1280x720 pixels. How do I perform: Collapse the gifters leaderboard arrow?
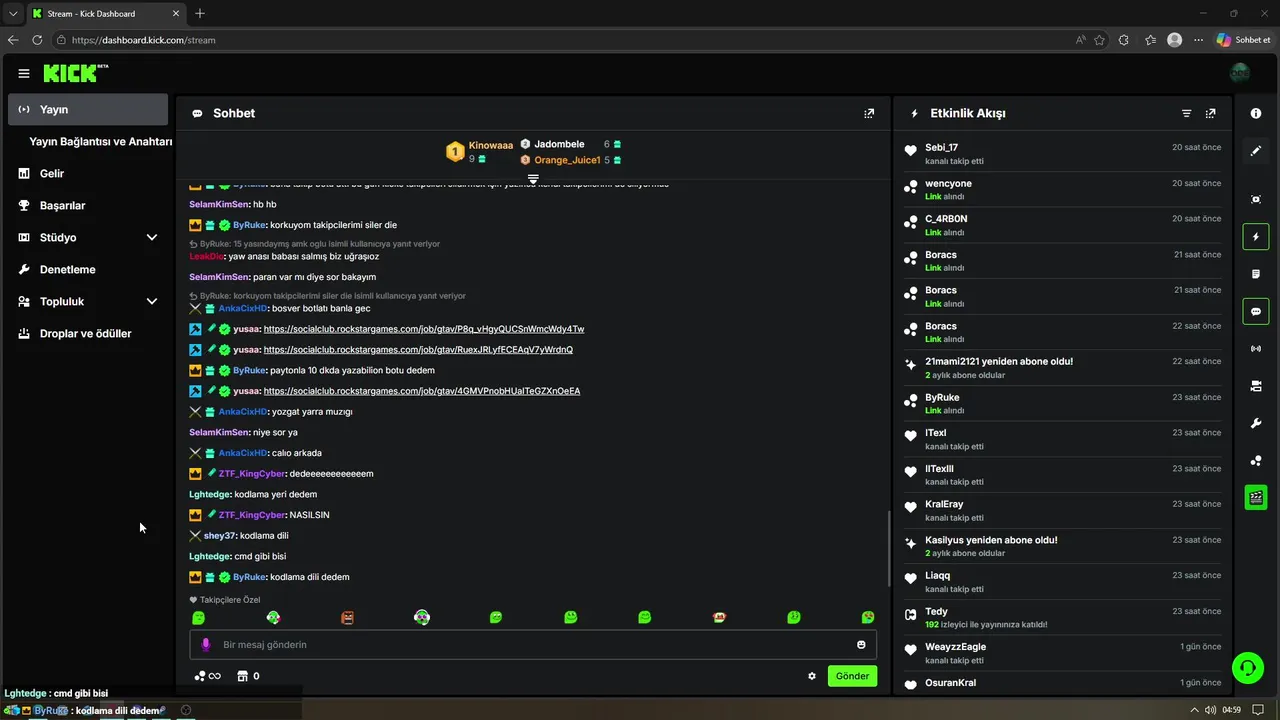click(x=533, y=179)
